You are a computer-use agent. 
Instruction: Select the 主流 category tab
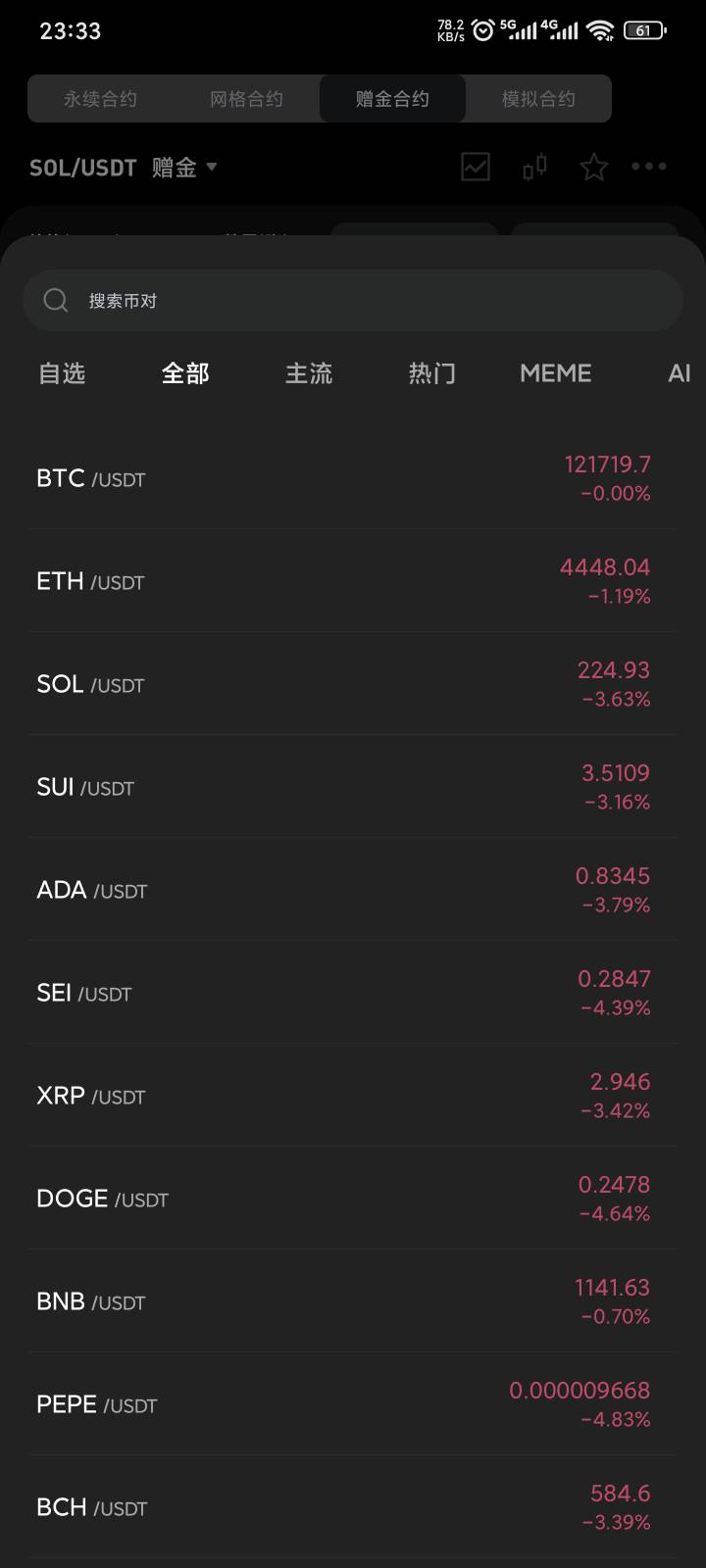click(309, 373)
